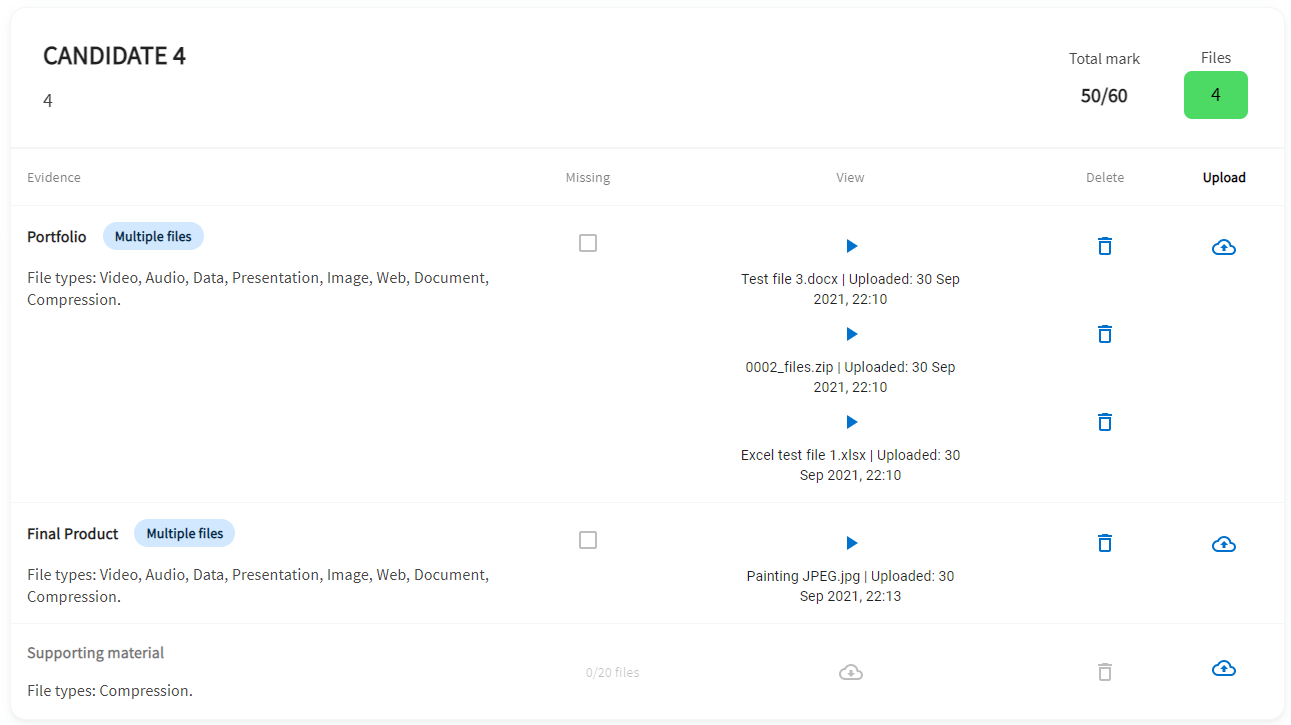Click 'Test file 3.docx' upload caption

click(x=851, y=289)
